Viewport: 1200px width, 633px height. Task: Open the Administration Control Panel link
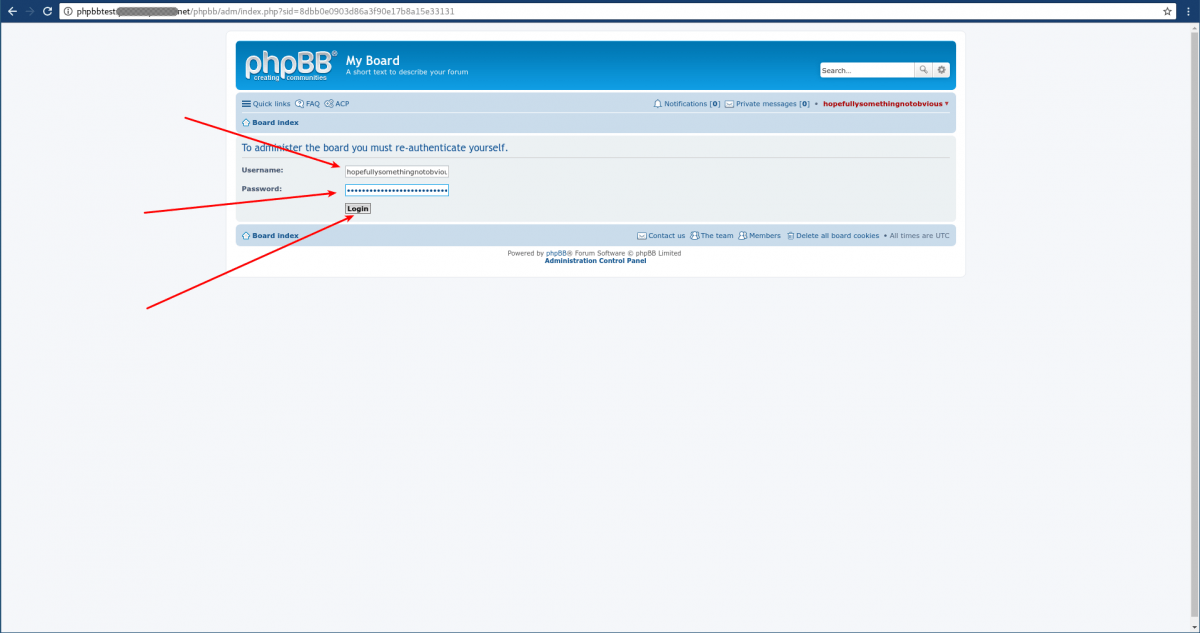tap(594, 261)
